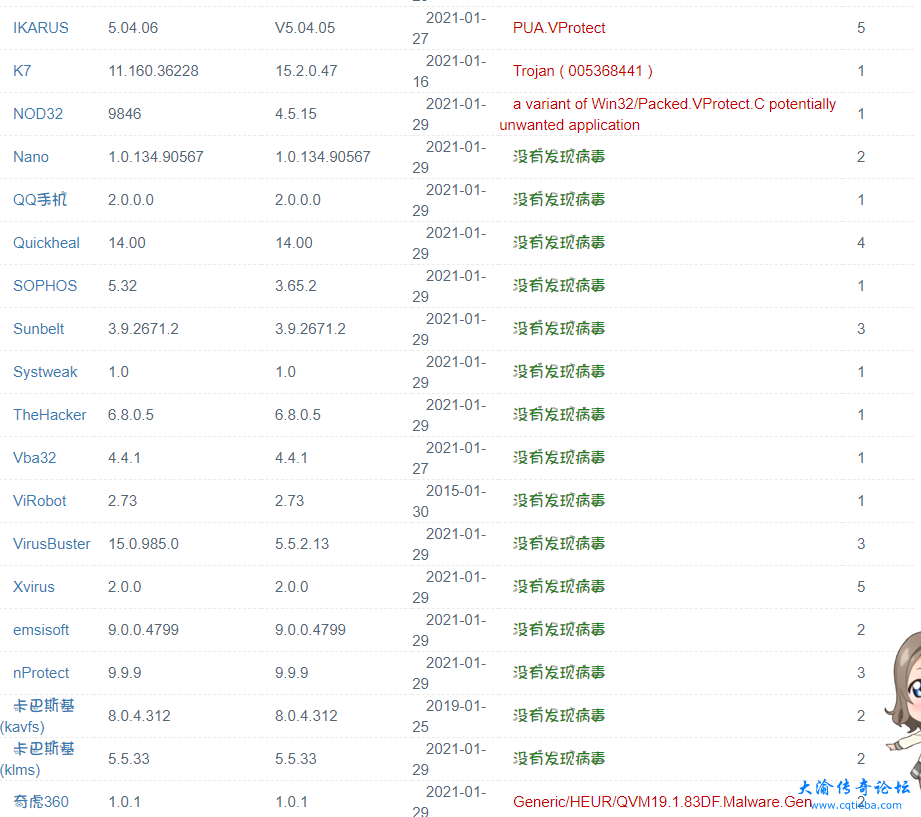Image resolution: width=921 pixels, height=817 pixels.
Task: Select the K7 date 2021-01-16
Action: [x=449, y=71]
